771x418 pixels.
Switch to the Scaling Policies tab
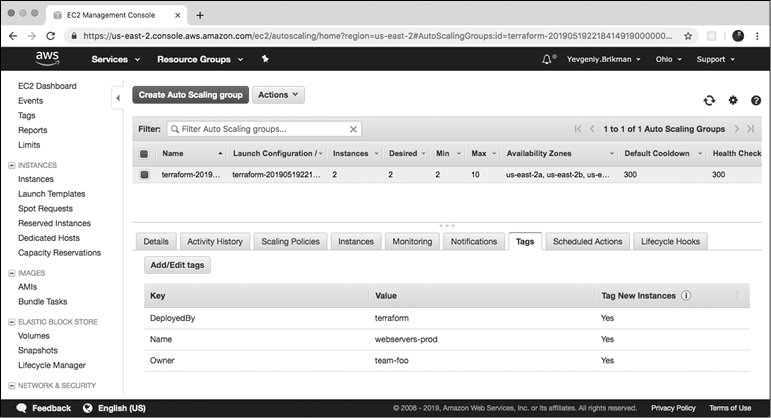pyautogui.click(x=289, y=241)
